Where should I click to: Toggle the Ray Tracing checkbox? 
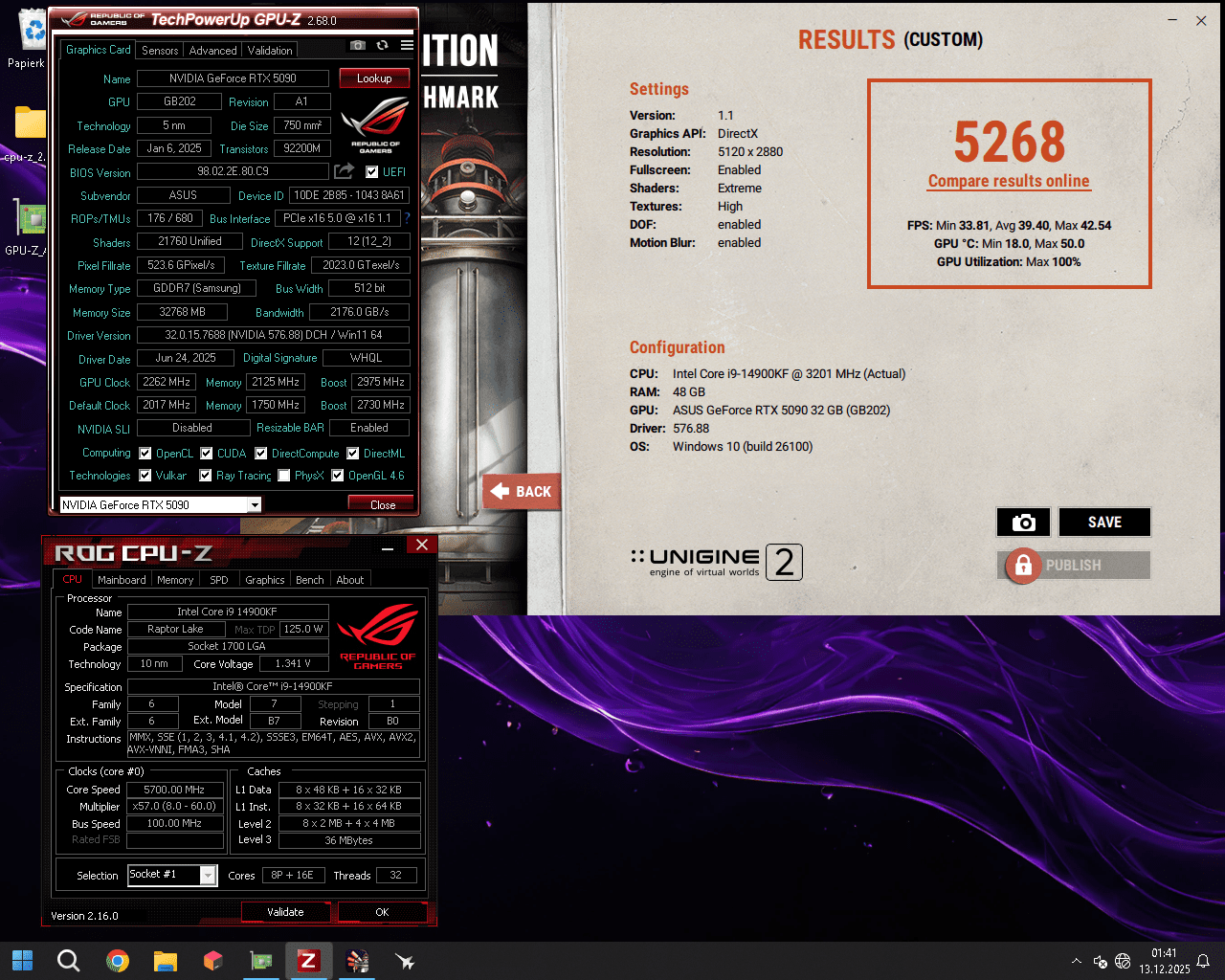205,476
